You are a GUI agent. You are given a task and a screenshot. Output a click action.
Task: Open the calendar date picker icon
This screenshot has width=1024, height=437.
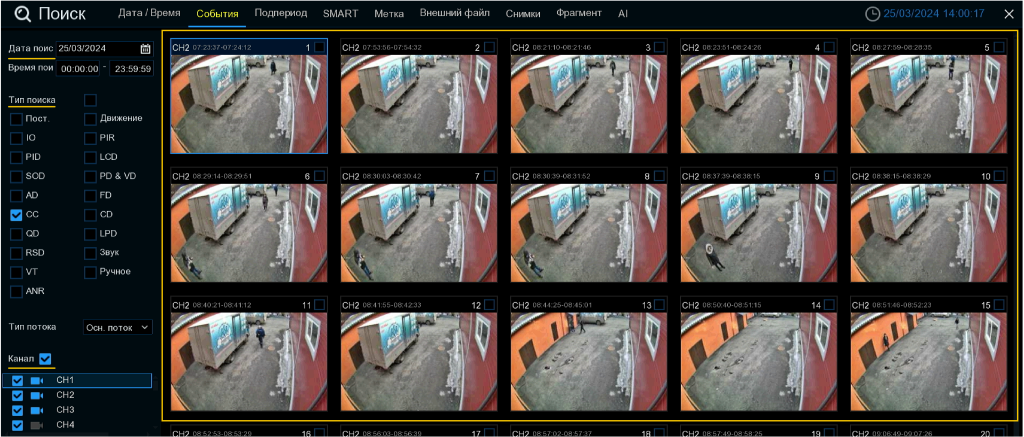point(146,48)
